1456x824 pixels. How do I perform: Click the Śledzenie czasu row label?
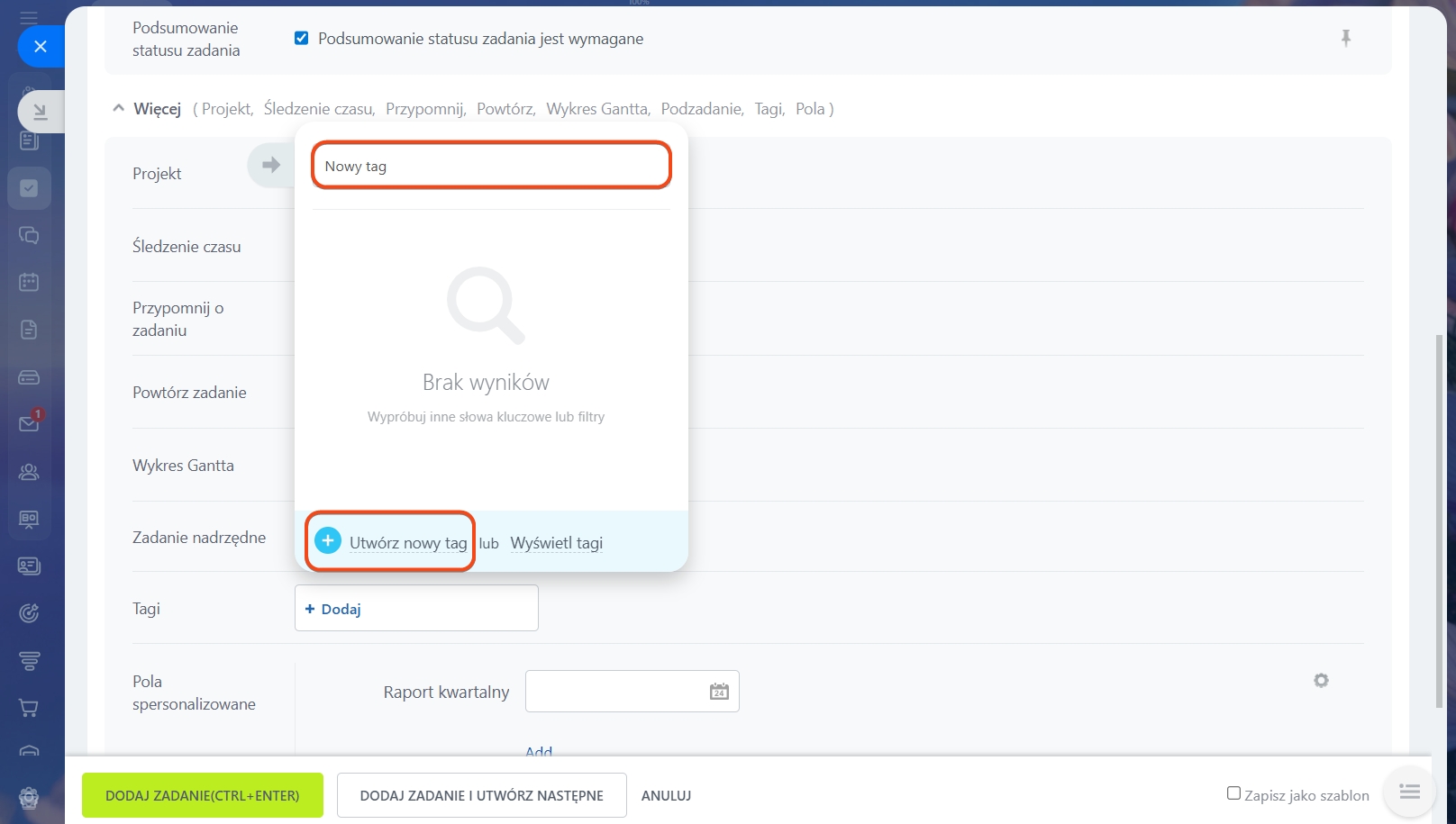tap(187, 246)
